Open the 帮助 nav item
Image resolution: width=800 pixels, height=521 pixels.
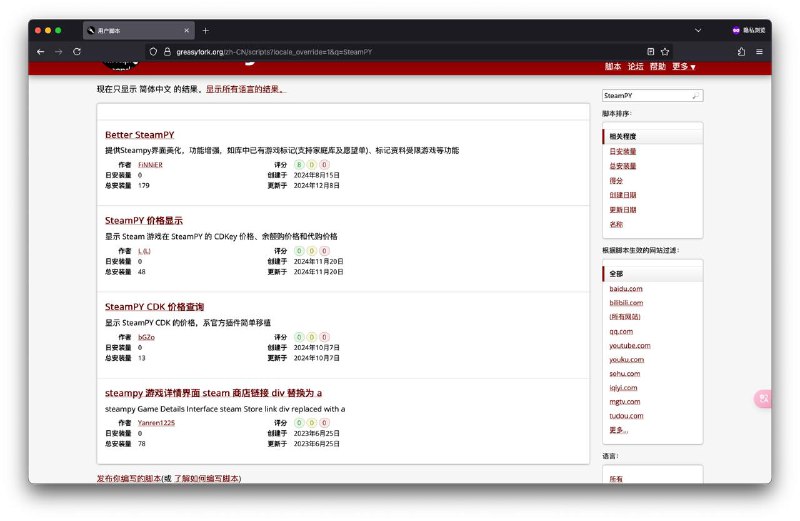click(657, 67)
